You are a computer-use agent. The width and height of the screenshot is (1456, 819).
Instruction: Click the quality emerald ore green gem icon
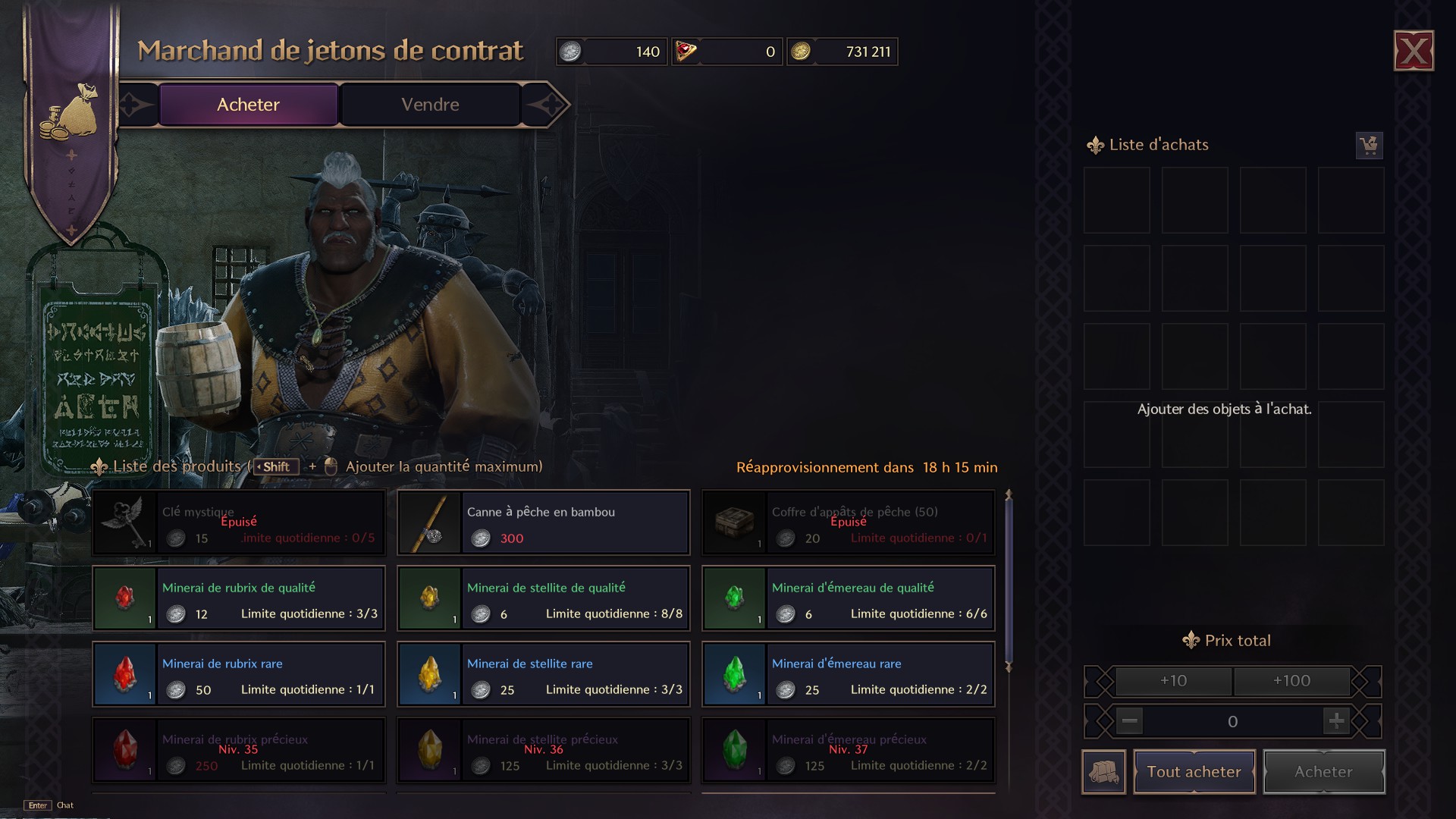coord(735,599)
